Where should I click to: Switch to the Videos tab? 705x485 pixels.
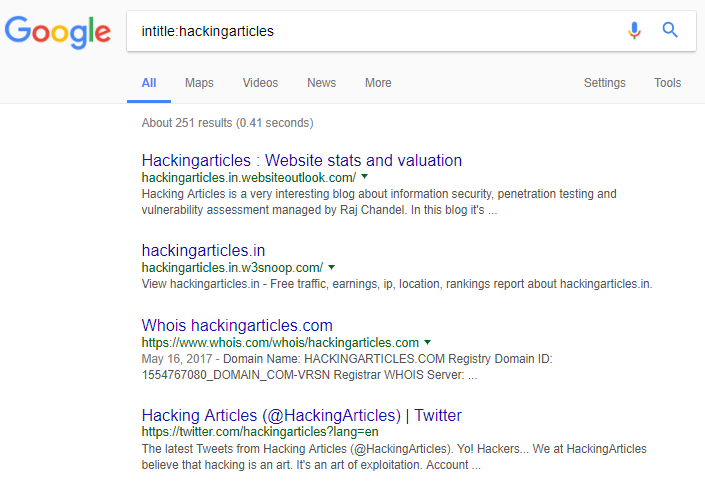260,83
